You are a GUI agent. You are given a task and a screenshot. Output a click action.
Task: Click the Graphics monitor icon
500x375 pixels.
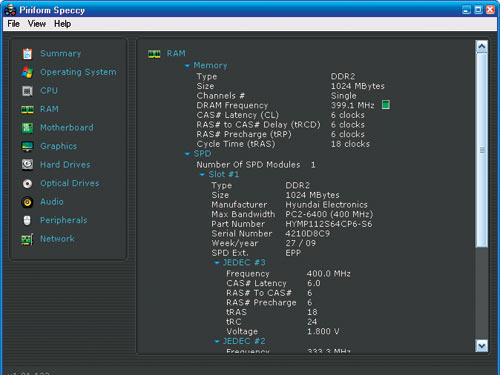(x=27, y=146)
